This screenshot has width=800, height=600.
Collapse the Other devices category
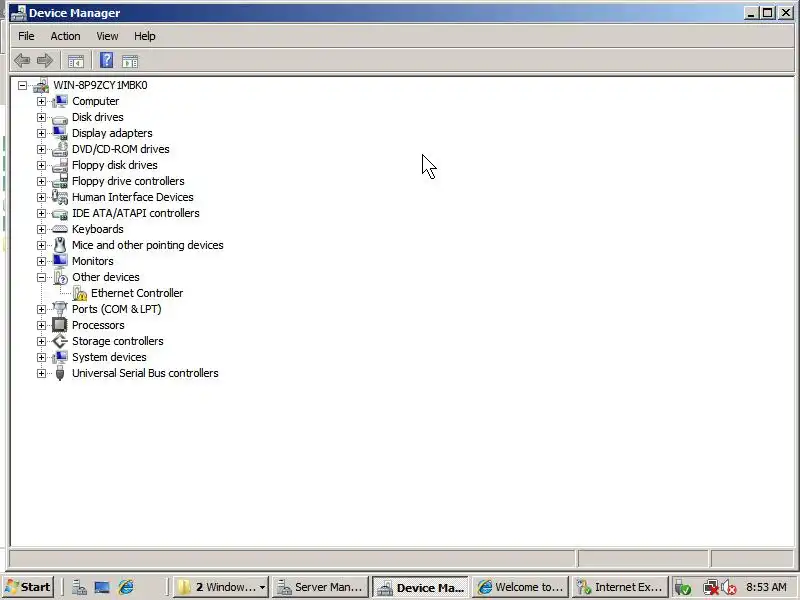point(41,277)
